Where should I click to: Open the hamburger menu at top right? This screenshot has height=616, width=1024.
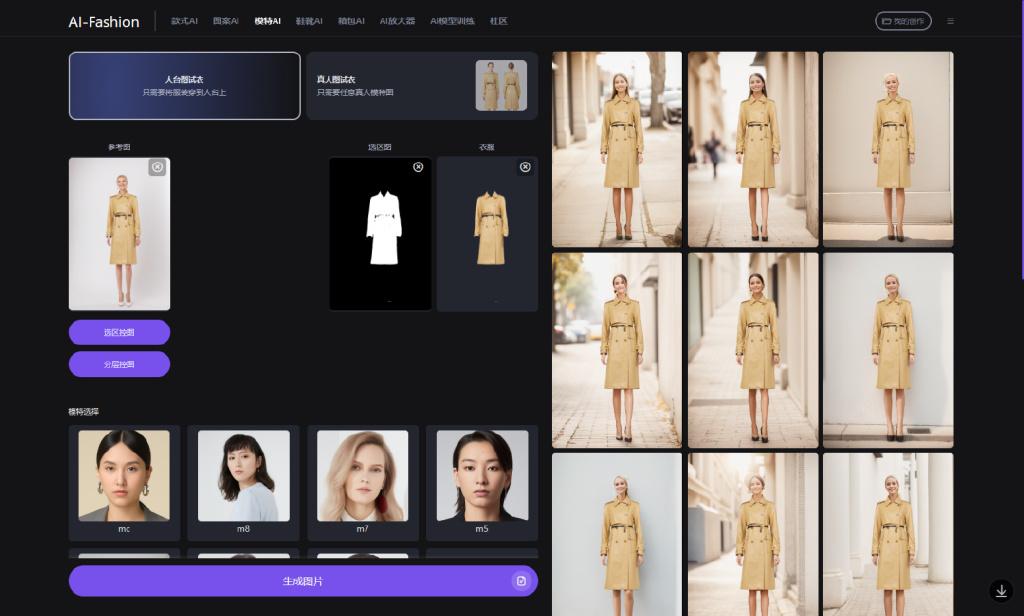coord(951,20)
